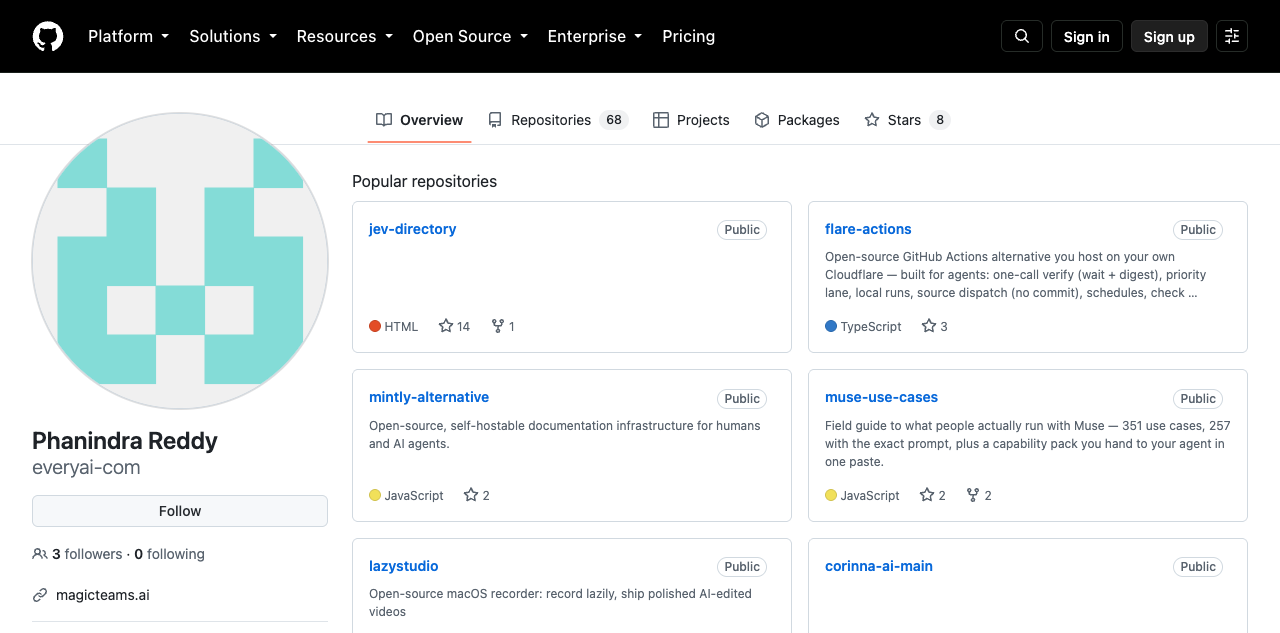Open the muse-use-cases repository
This screenshot has height=633, width=1280.
click(881, 397)
